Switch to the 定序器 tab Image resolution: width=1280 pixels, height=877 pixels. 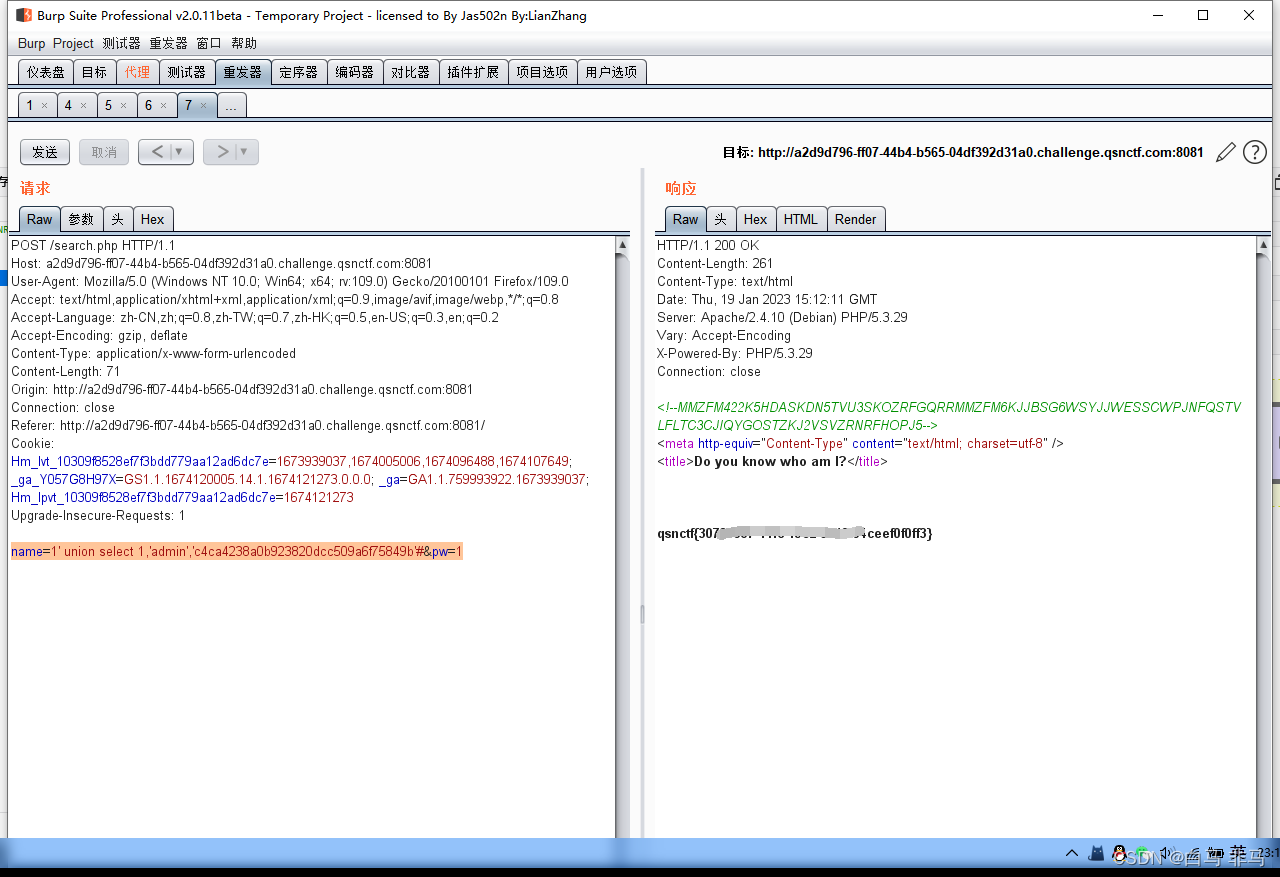(x=298, y=72)
